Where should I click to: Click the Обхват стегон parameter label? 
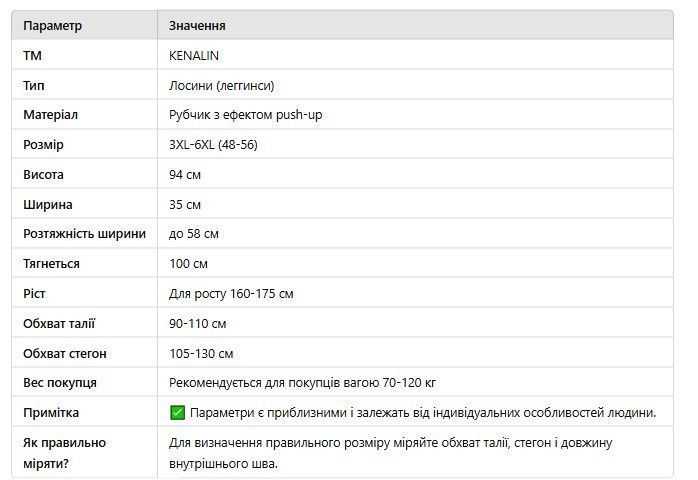(65, 354)
